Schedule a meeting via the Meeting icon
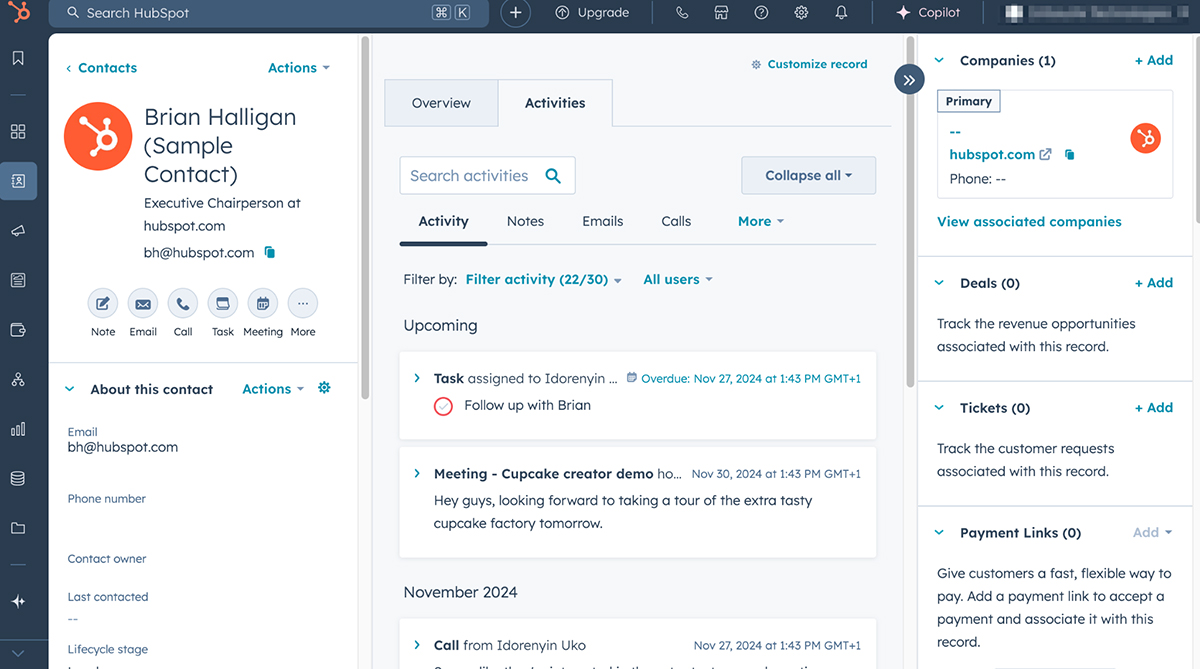 coord(262,303)
